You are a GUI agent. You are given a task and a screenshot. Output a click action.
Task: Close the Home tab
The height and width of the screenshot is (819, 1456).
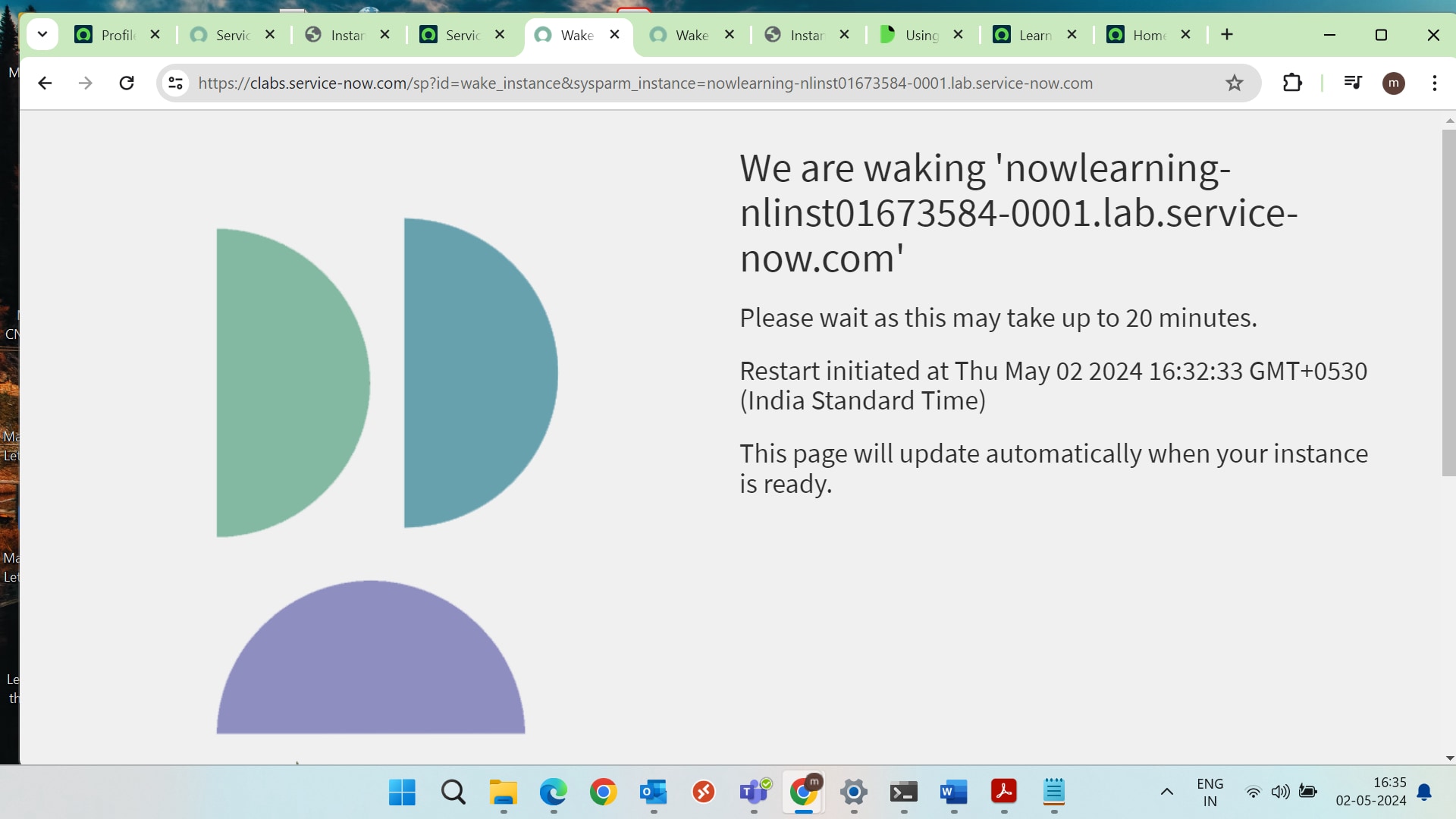[1186, 35]
